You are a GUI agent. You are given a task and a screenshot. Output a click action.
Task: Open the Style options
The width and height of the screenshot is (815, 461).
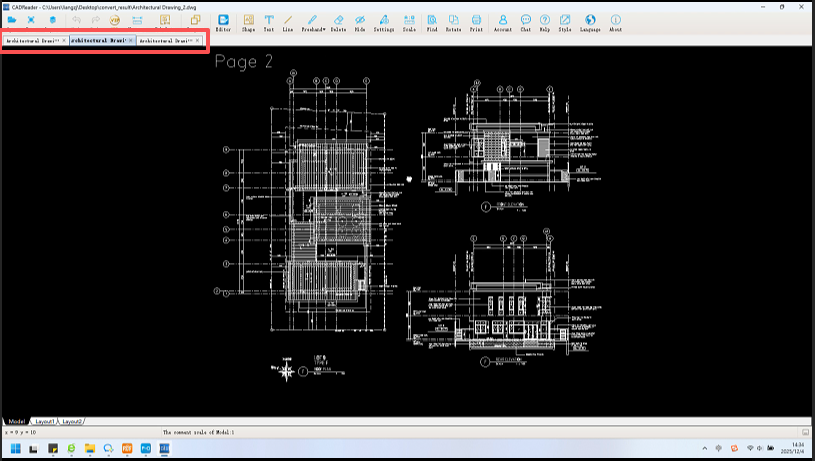(566, 22)
